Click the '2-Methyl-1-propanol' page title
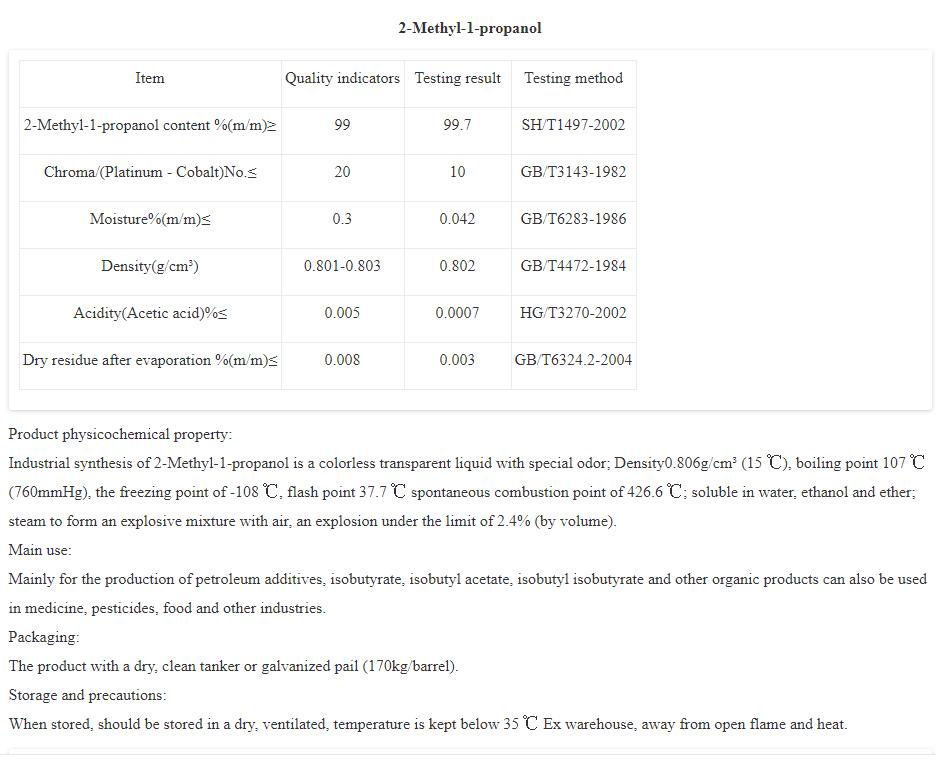 [470, 28]
